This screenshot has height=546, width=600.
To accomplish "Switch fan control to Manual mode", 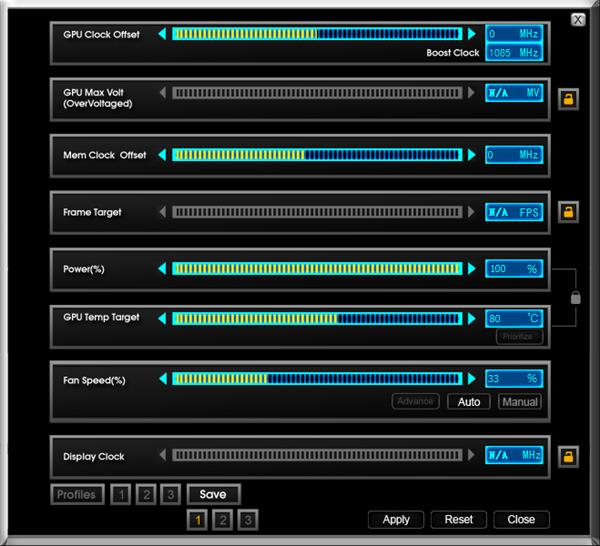I will (519, 402).
